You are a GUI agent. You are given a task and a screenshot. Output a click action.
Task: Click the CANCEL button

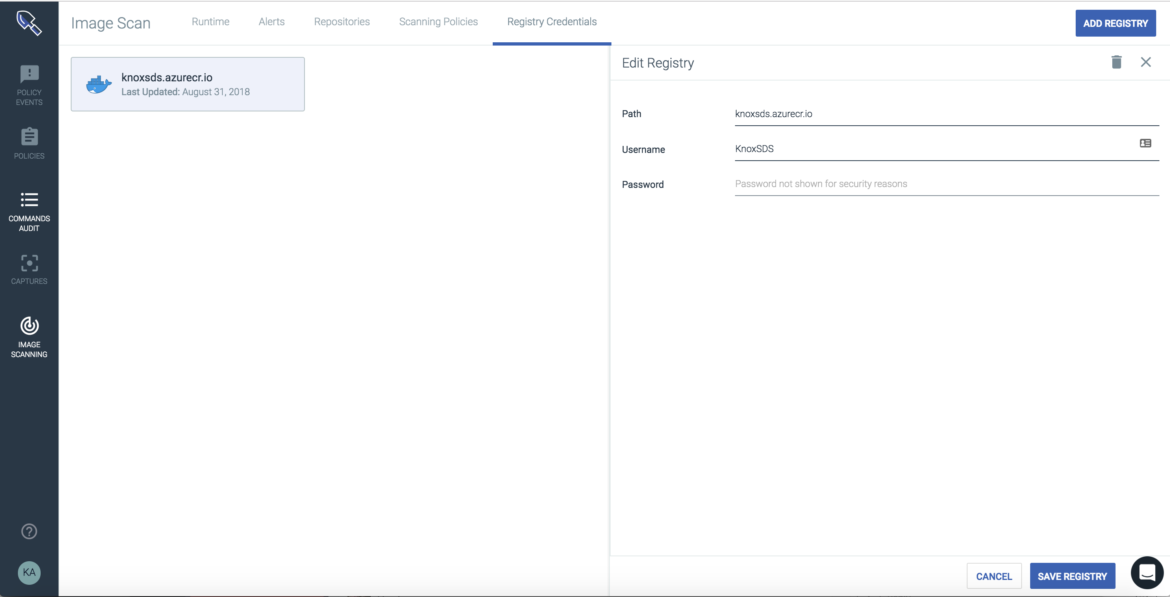point(994,576)
